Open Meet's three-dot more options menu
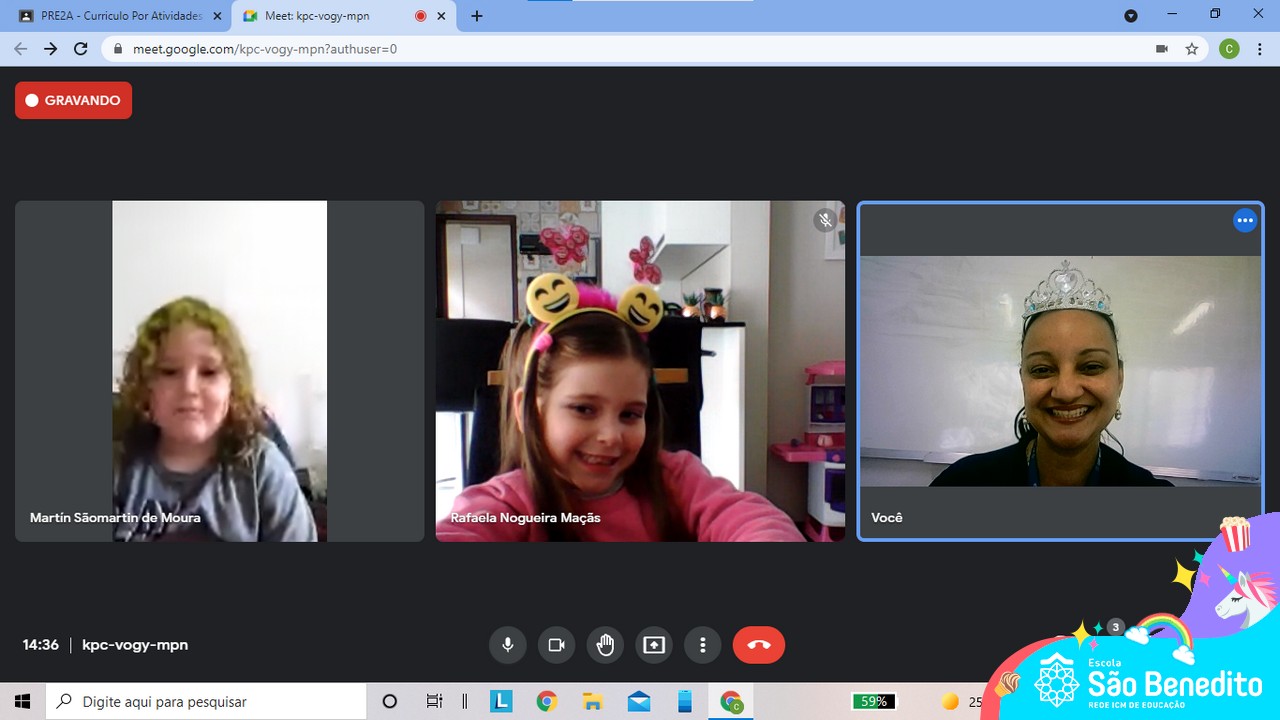Image resolution: width=1280 pixels, height=720 pixels. [x=703, y=645]
